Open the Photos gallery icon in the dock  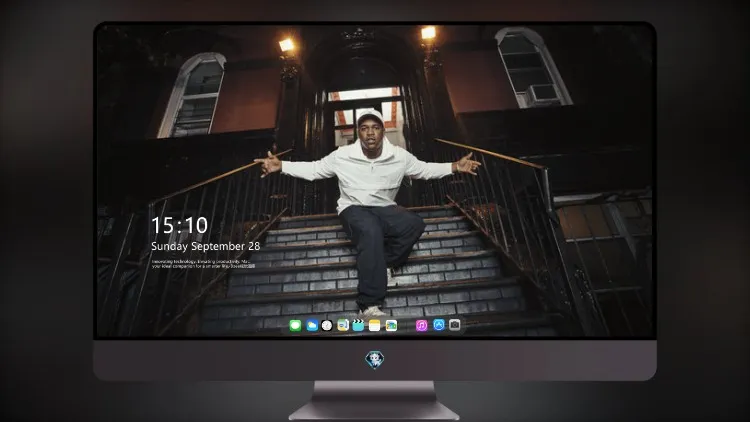[x=391, y=326]
